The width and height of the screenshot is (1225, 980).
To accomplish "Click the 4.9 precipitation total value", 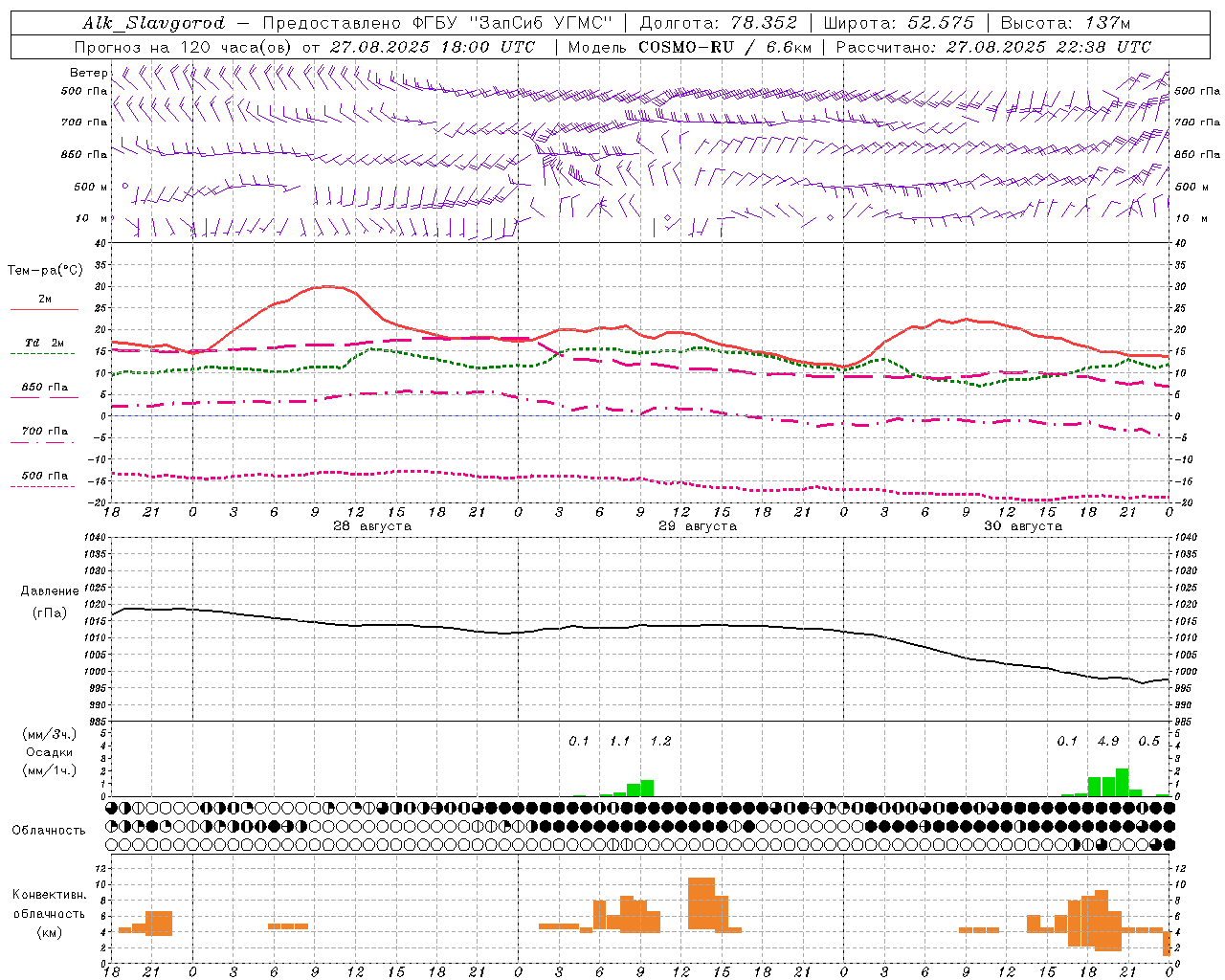I will [x=1108, y=742].
